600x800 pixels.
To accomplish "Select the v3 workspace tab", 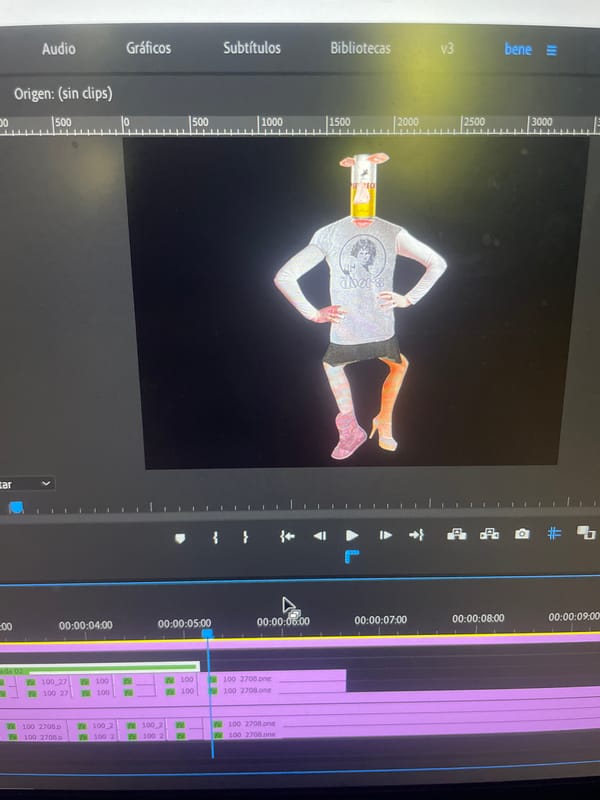I will (x=447, y=49).
